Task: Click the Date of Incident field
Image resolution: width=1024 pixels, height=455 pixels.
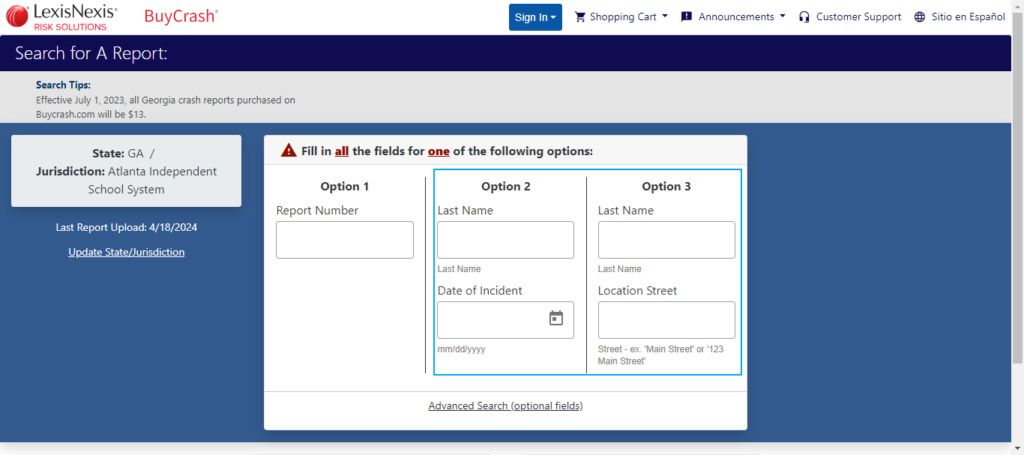Action: tap(492, 320)
